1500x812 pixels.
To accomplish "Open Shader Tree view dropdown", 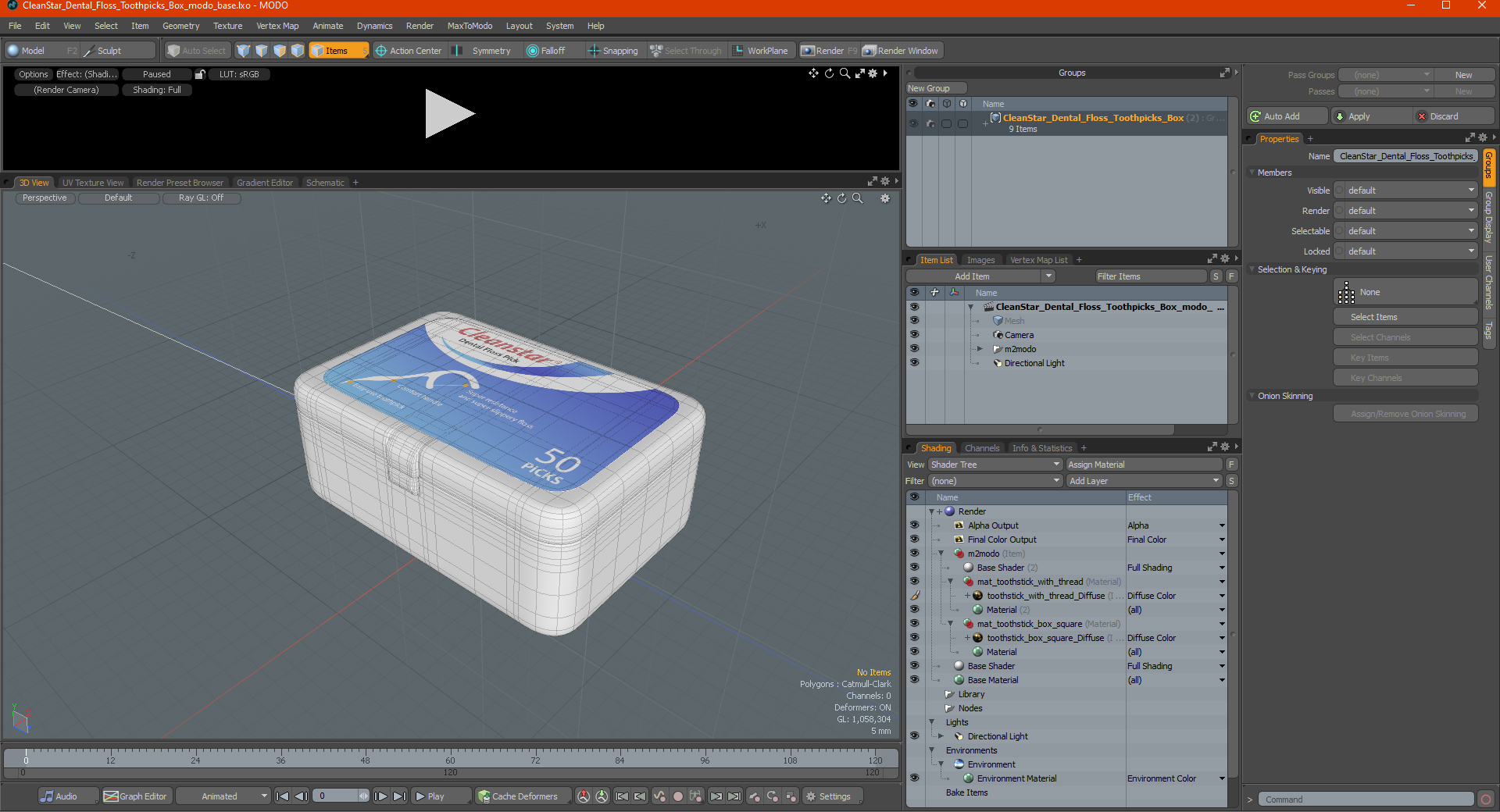I will [x=995, y=465].
